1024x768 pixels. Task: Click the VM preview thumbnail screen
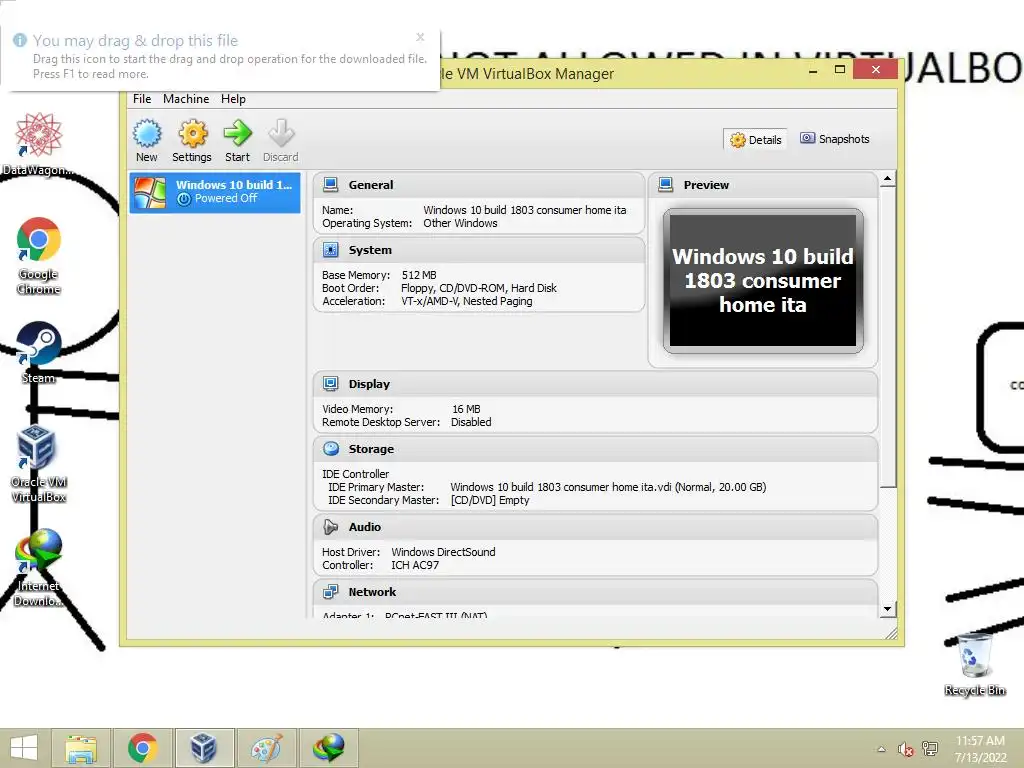point(763,281)
